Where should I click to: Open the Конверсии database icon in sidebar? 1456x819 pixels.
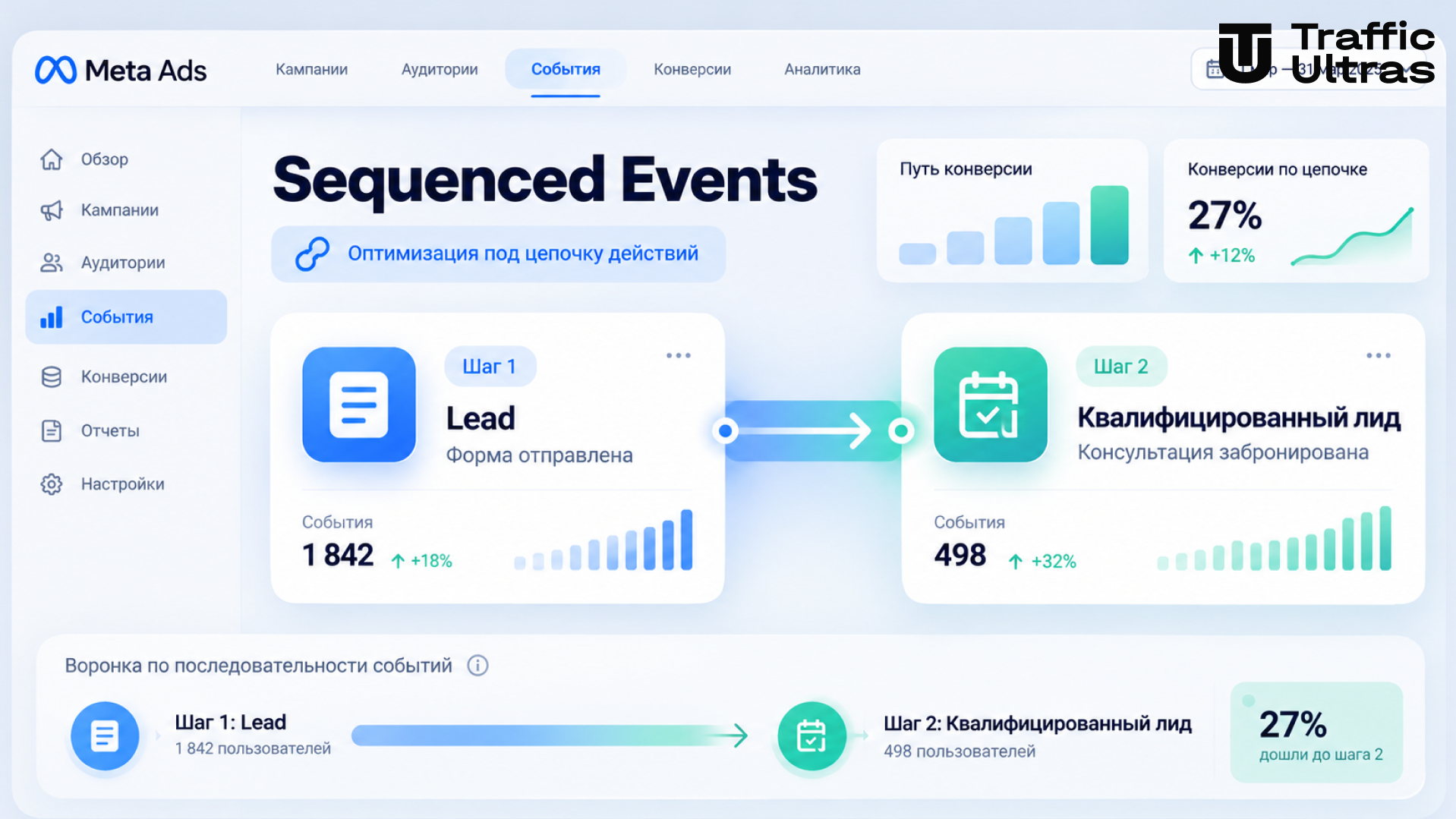51,376
